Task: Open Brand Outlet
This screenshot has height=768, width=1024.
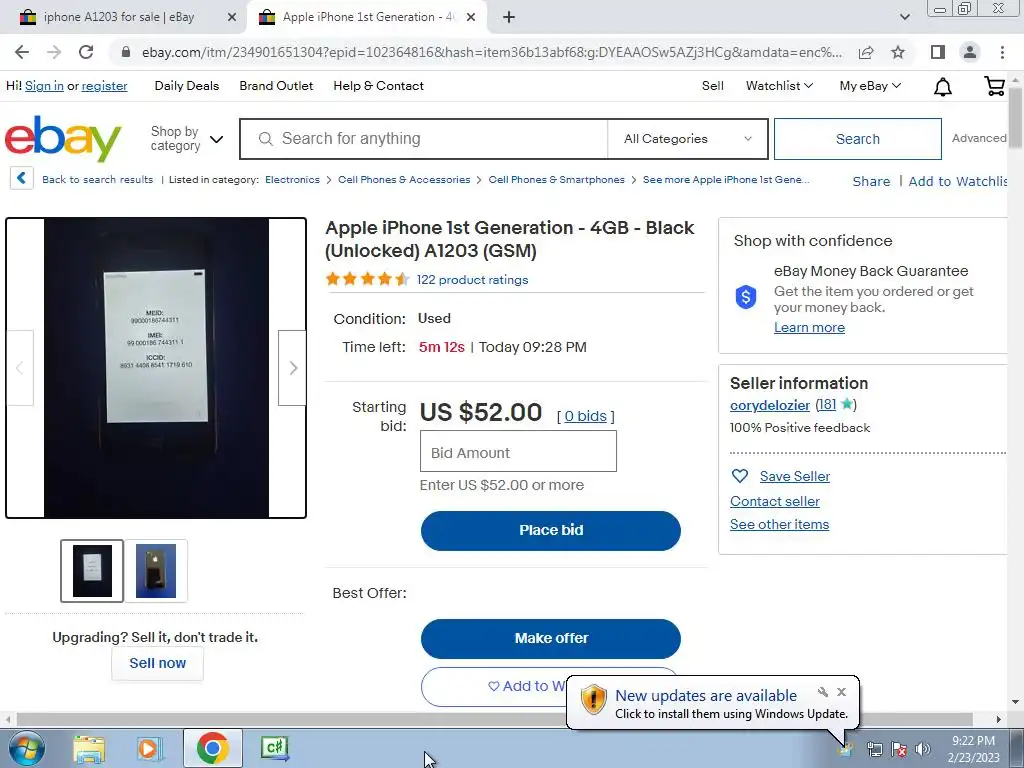Action: 276,86
